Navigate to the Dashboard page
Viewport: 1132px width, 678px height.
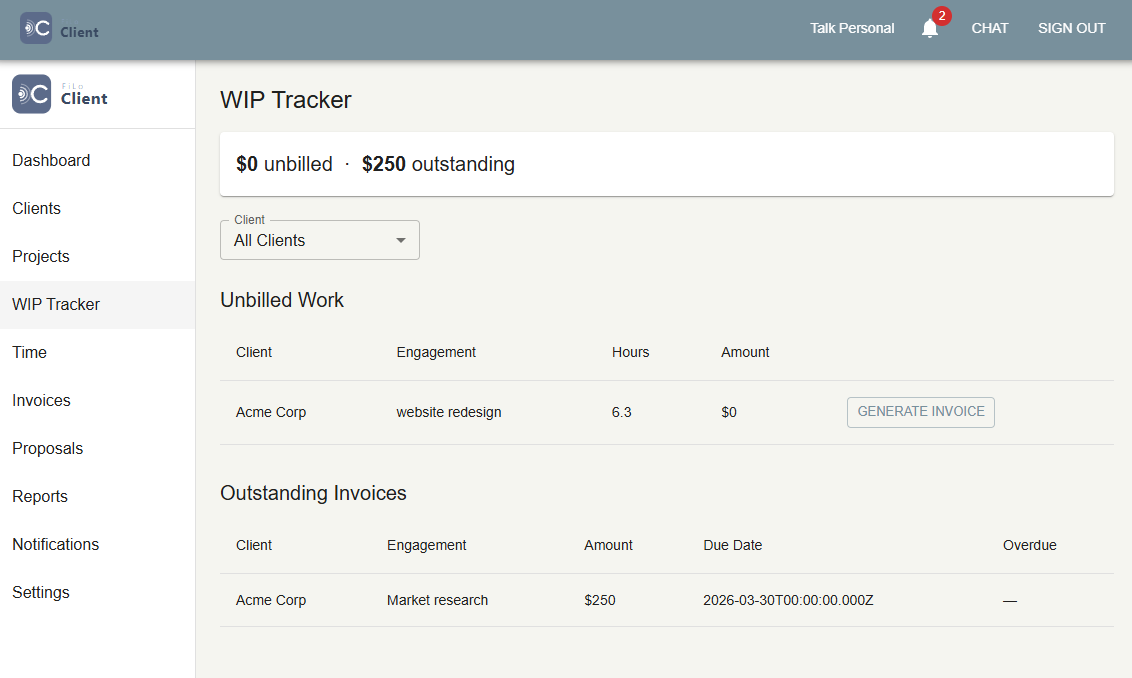[x=51, y=160]
